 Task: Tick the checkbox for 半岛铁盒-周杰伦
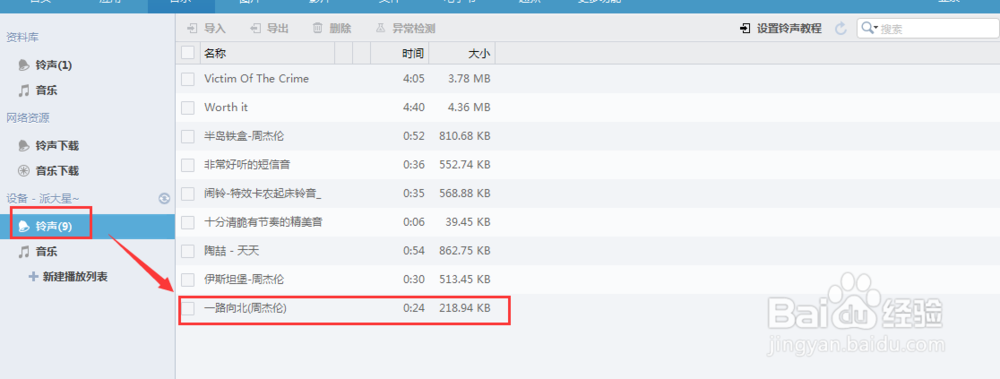click(x=188, y=137)
